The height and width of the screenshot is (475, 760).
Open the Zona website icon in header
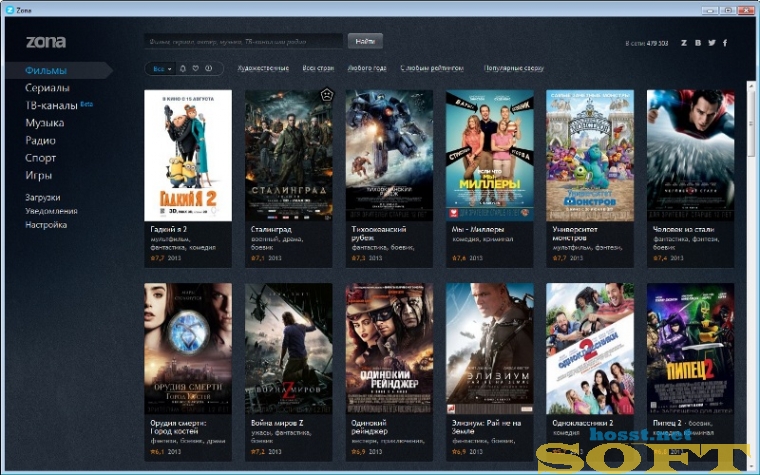tap(683, 43)
